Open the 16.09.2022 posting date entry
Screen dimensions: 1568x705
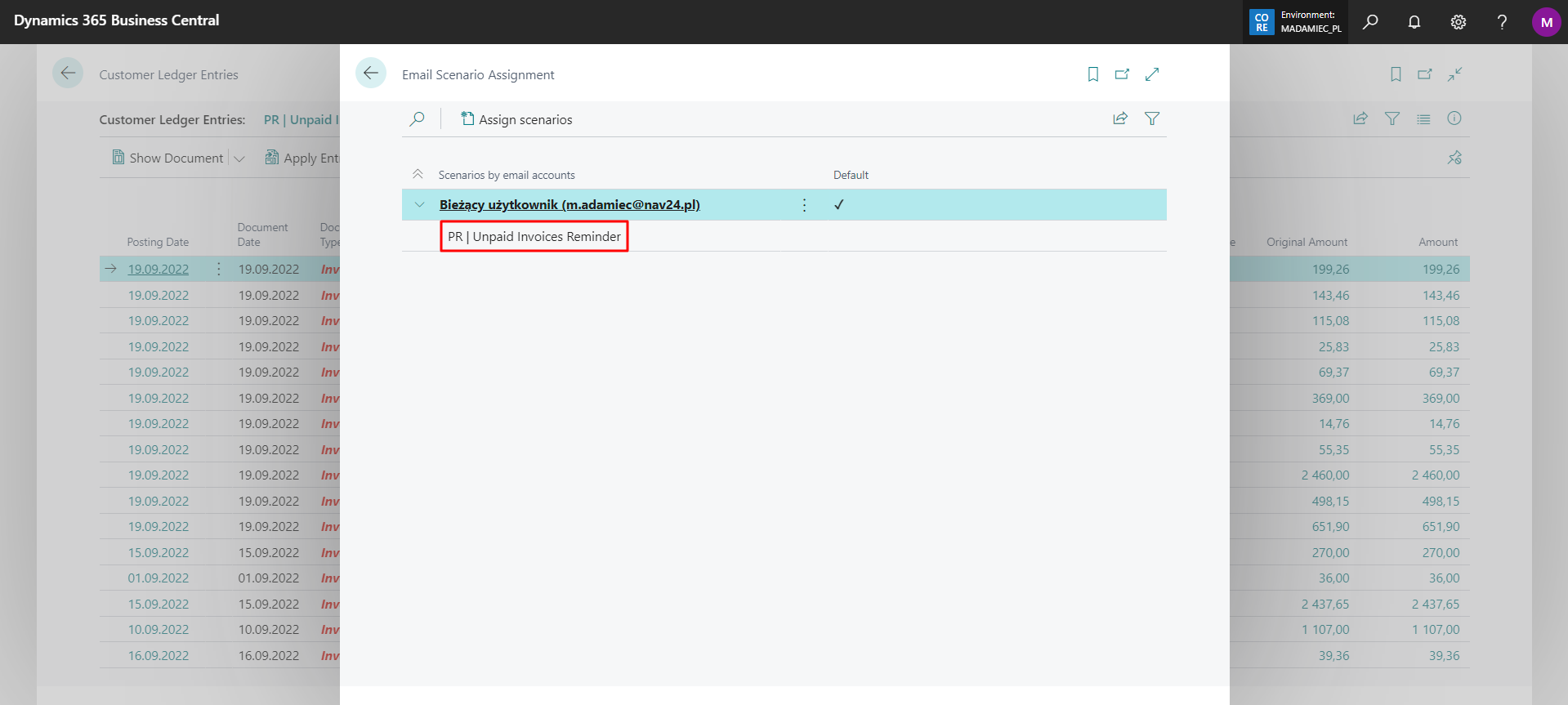click(158, 656)
